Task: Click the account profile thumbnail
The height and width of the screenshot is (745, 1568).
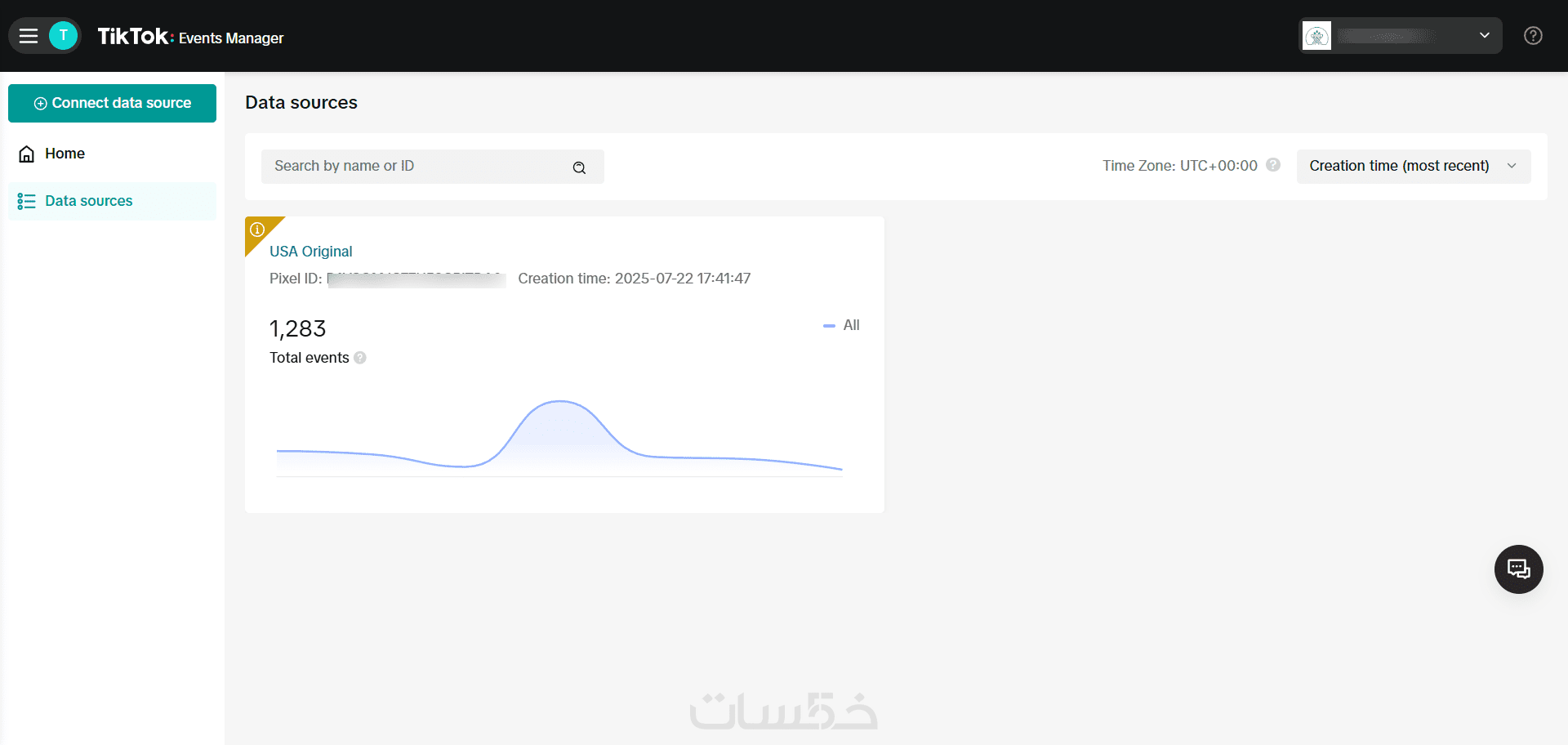Action: click(1316, 36)
